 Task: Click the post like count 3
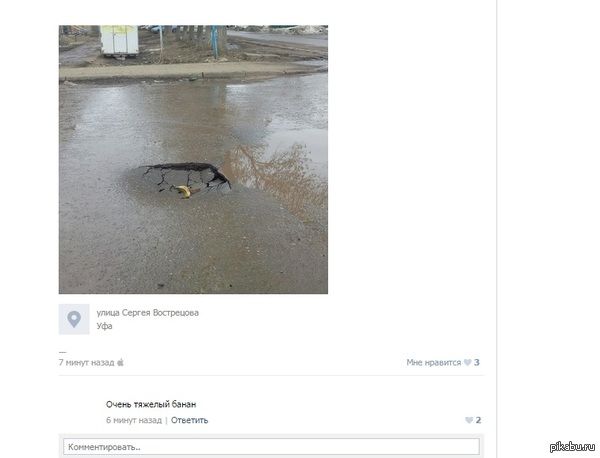click(x=476, y=362)
